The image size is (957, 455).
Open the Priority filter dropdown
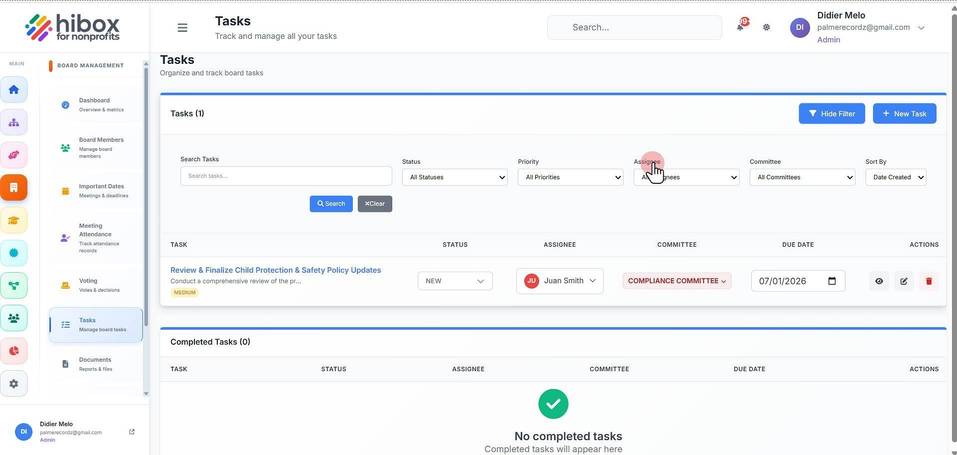(x=571, y=177)
